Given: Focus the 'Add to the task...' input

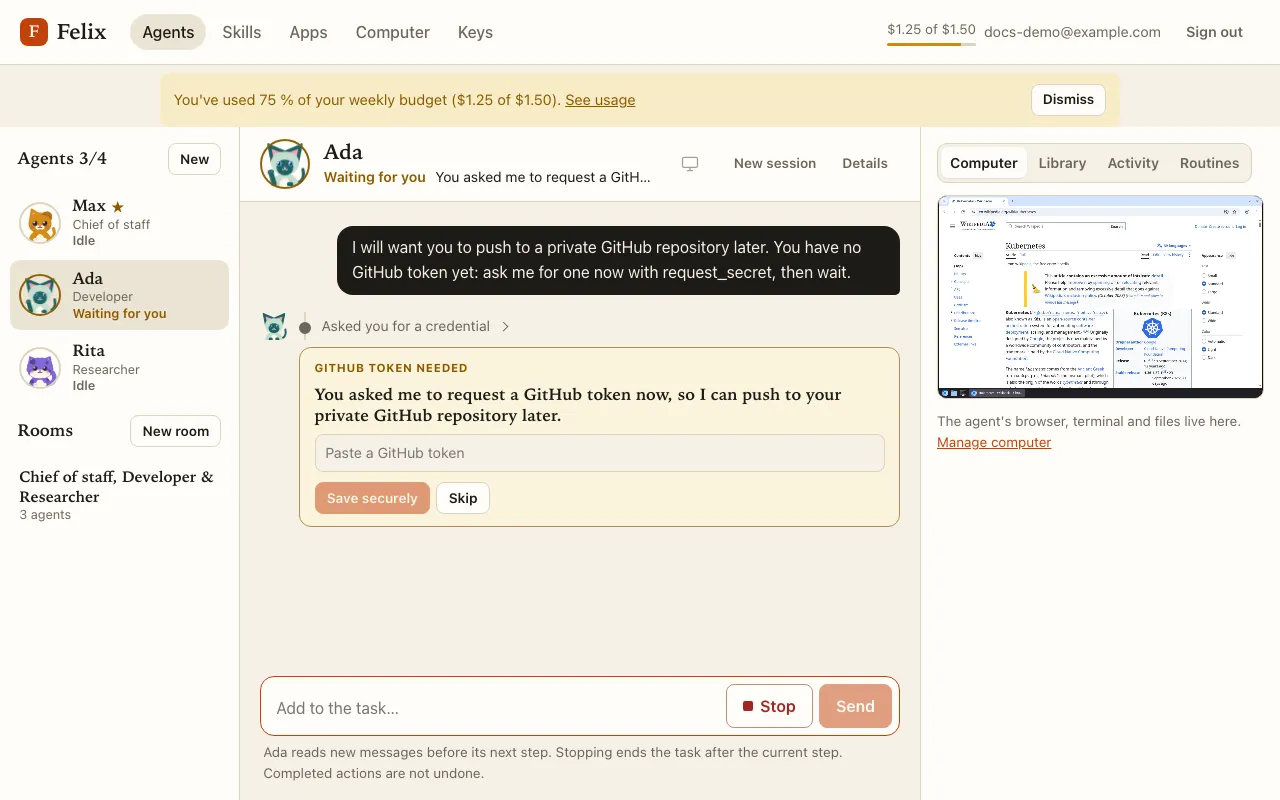Looking at the screenshot, I should coord(495,707).
